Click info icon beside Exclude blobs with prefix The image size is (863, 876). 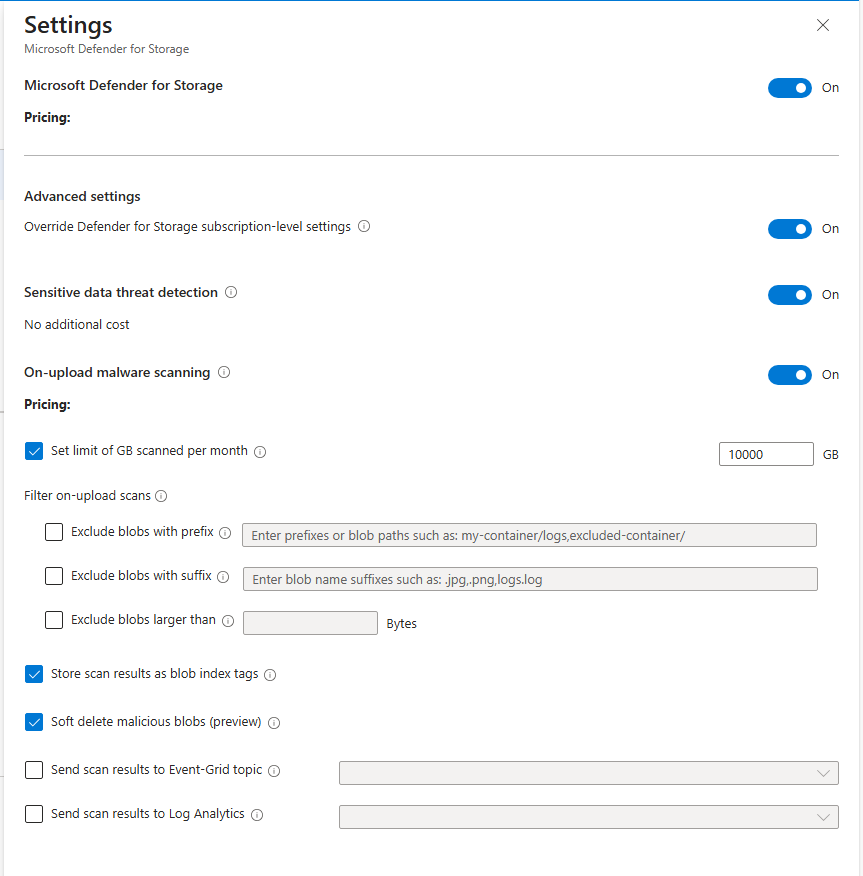(225, 533)
